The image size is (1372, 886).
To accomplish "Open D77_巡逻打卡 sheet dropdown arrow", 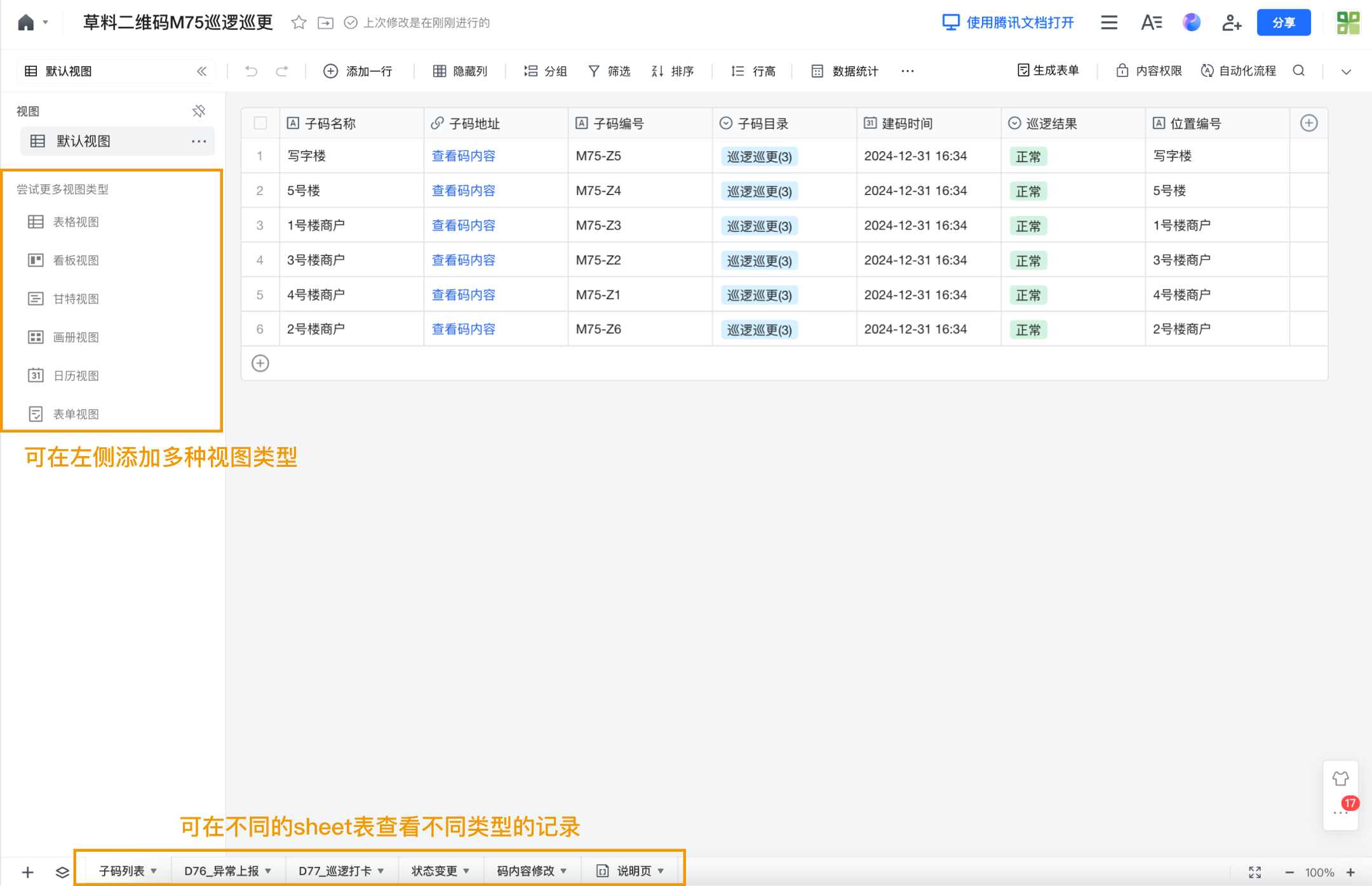I will 380,871.
